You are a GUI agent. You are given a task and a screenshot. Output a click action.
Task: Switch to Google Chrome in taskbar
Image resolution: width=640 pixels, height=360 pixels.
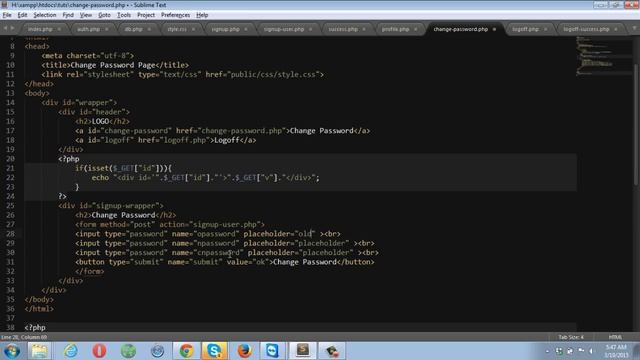(186, 351)
